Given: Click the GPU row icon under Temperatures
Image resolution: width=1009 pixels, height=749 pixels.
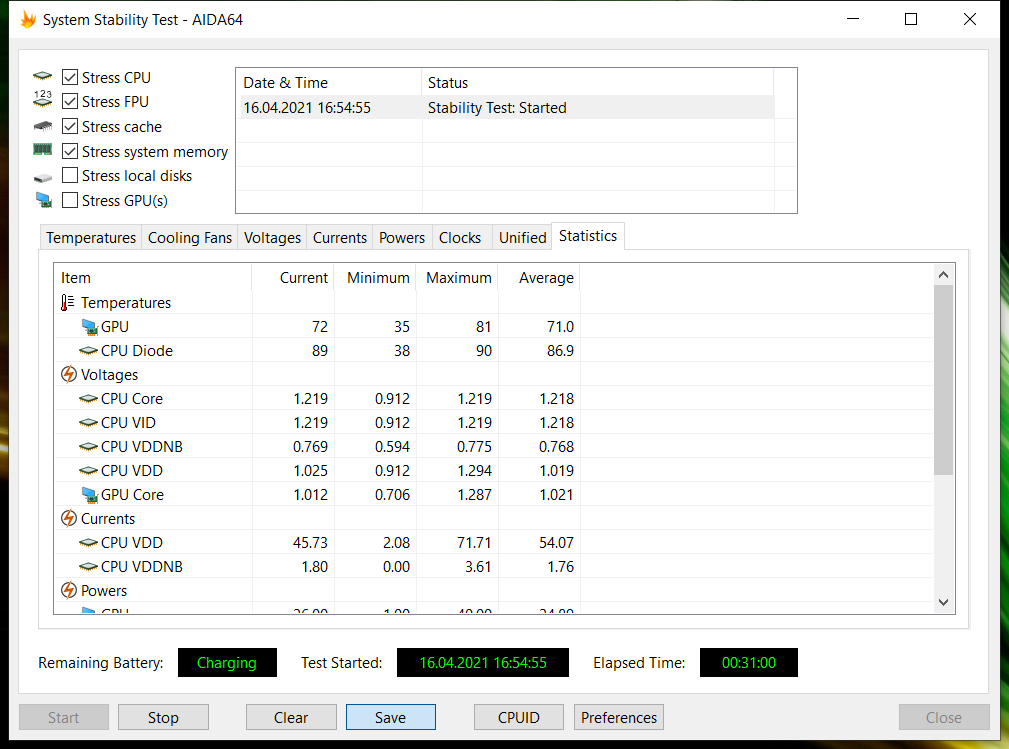Looking at the screenshot, I should tap(89, 327).
